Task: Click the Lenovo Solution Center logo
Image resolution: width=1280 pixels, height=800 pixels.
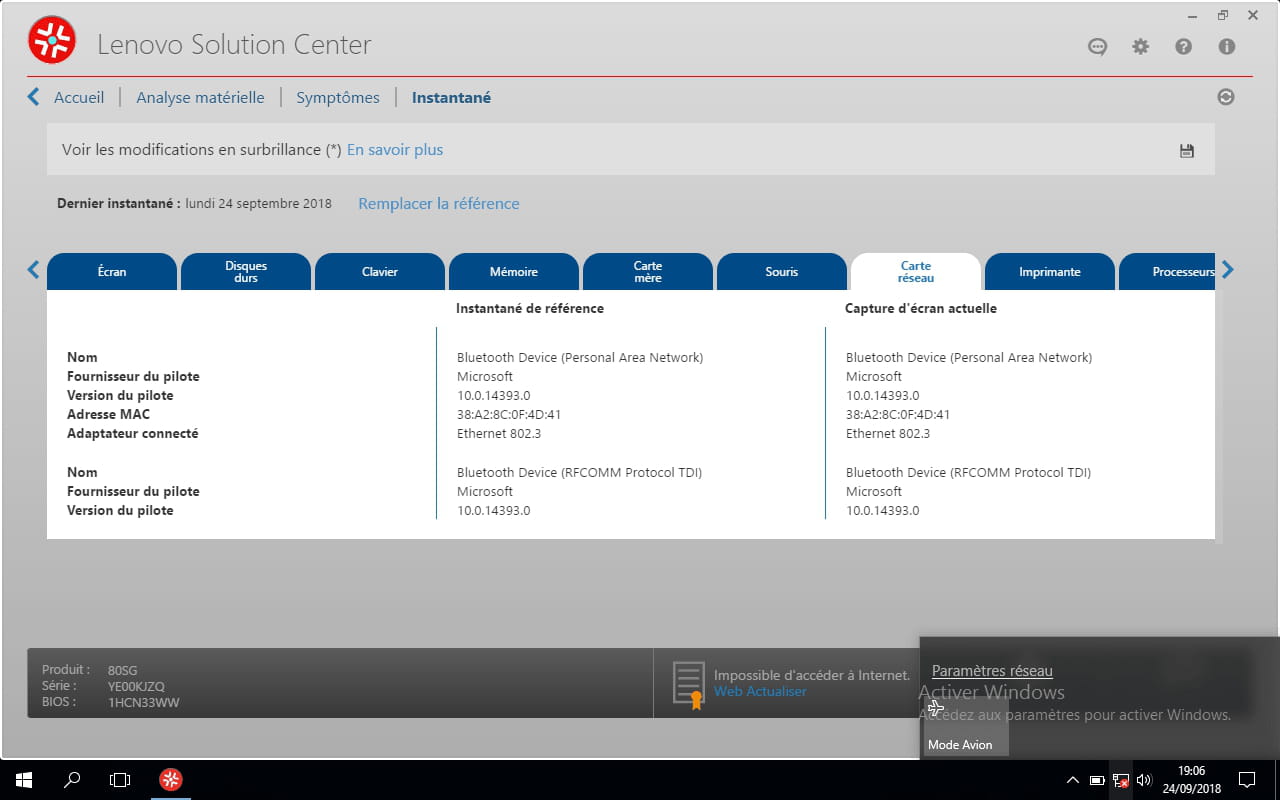Action: point(52,41)
